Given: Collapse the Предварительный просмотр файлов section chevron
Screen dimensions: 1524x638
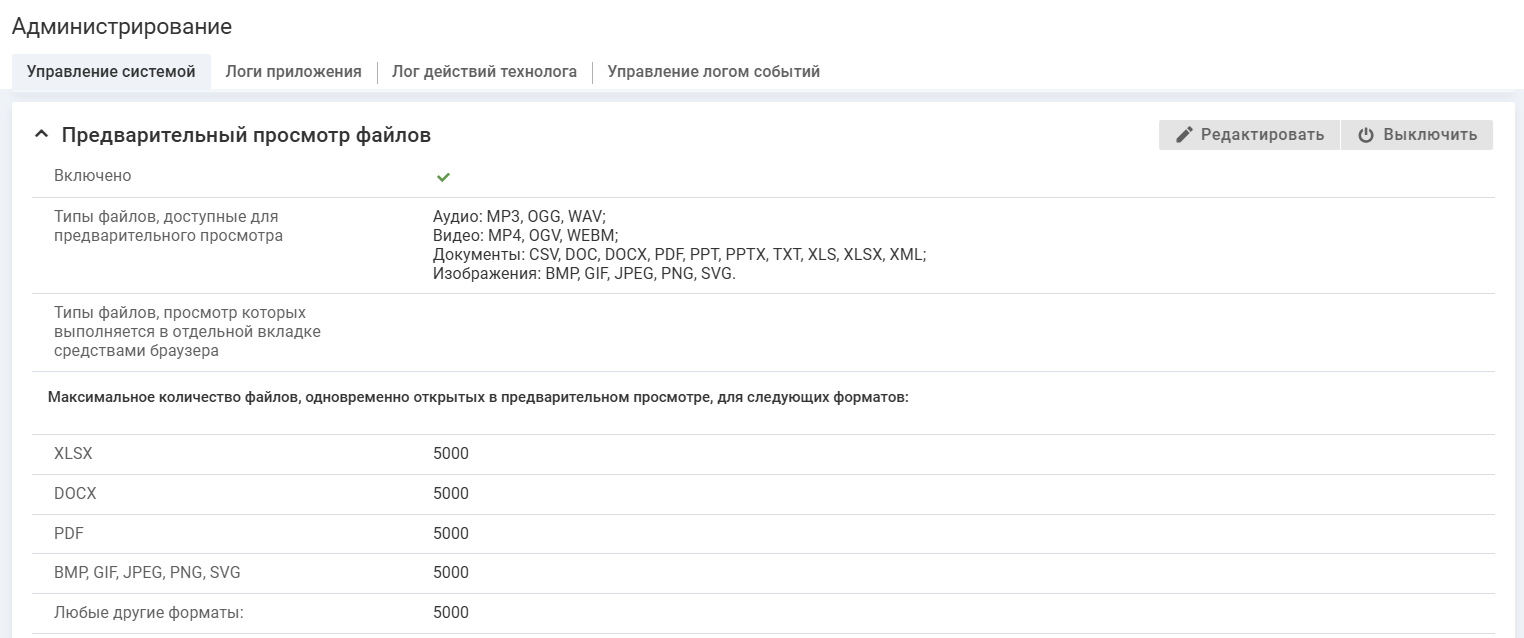Looking at the screenshot, I should (x=41, y=134).
